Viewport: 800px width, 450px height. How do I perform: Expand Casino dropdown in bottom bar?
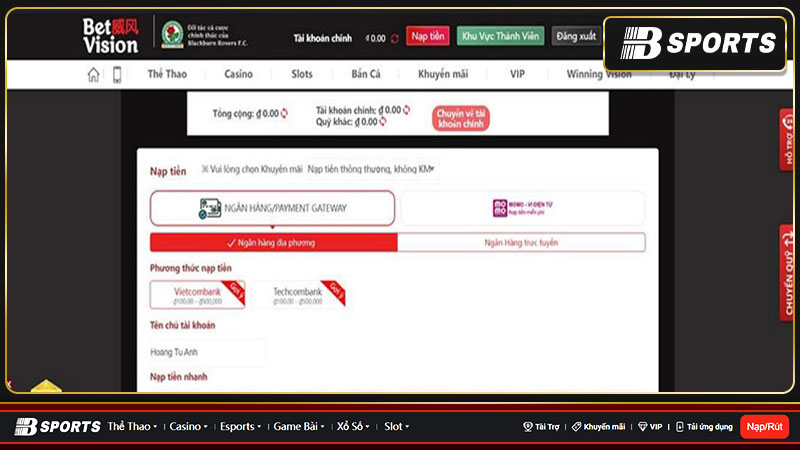[x=188, y=427]
